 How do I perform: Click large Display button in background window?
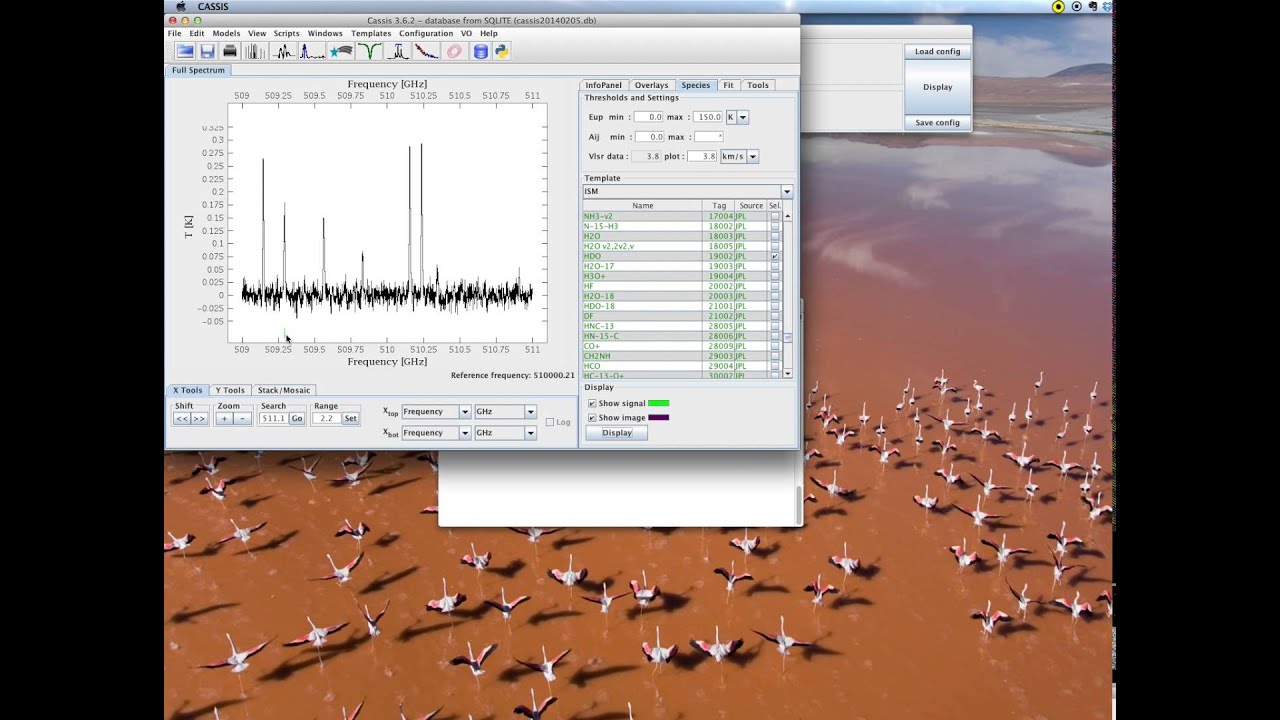click(937, 87)
